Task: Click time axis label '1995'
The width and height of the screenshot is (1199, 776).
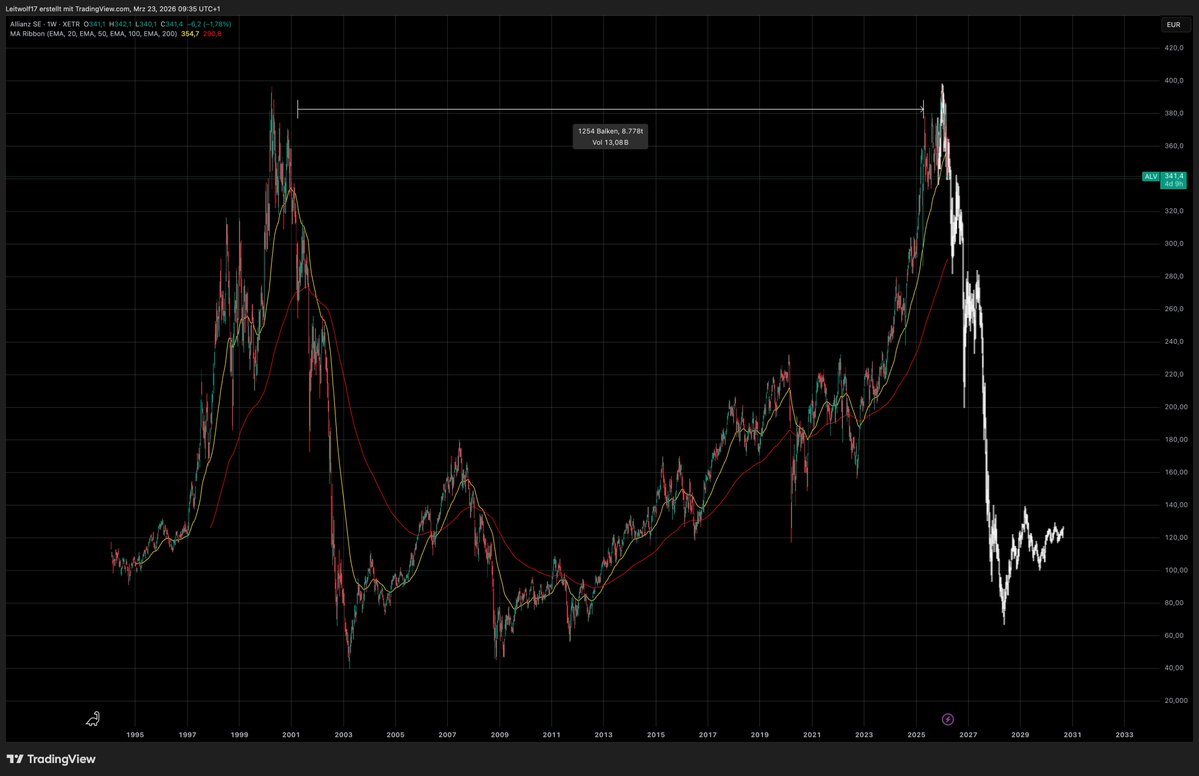Action: click(135, 735)
